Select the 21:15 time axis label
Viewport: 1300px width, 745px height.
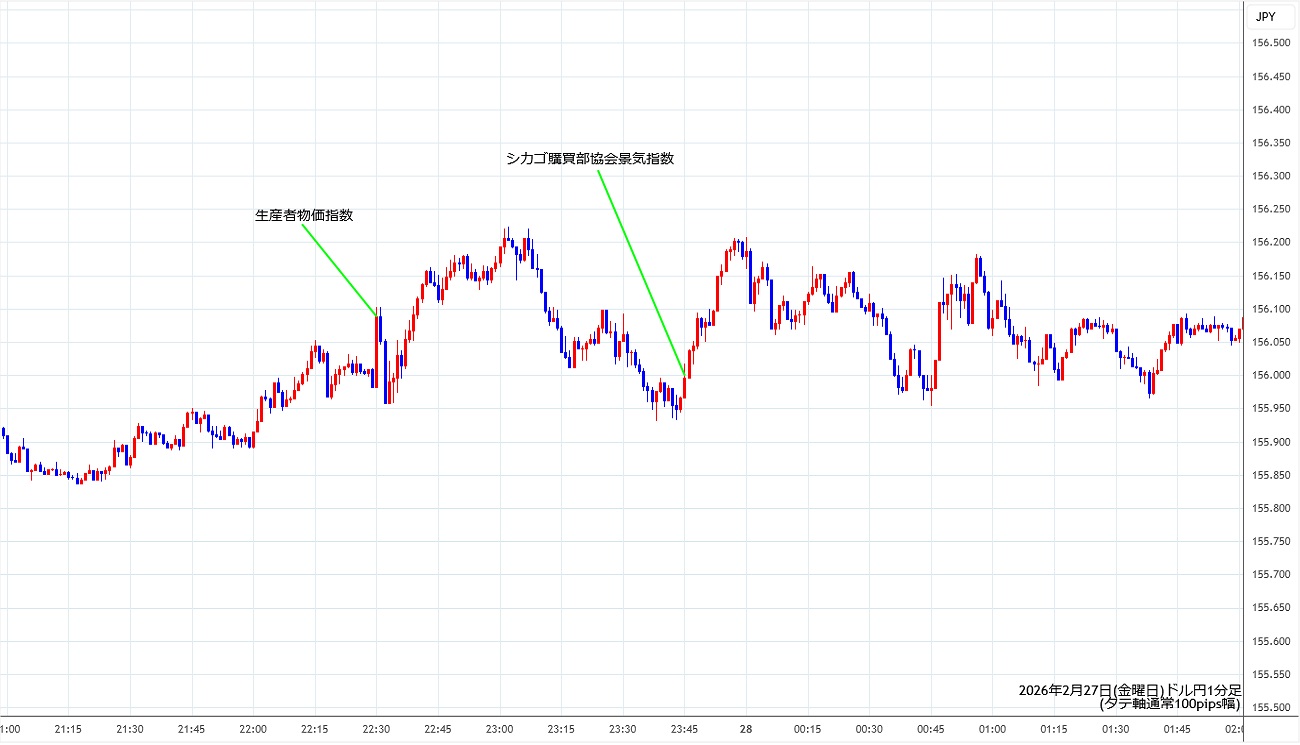click(x=68, y=729)
